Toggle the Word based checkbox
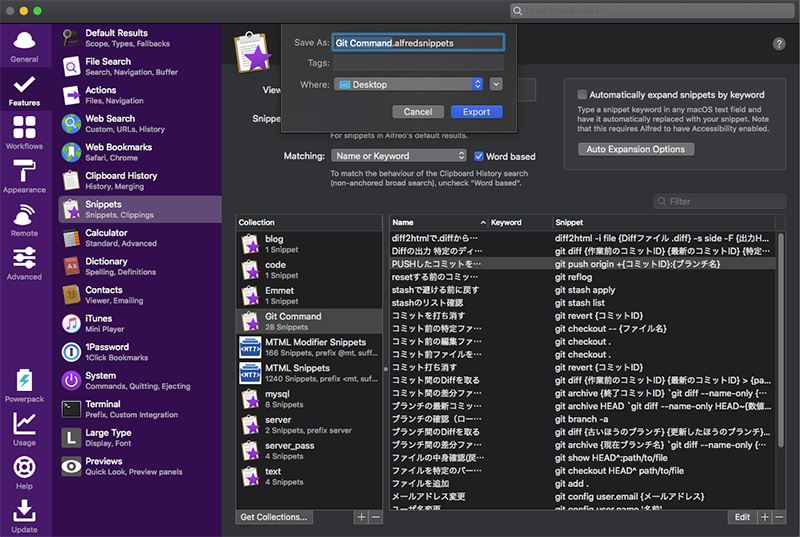This screenshot has width=800, height=537. click(479, 156)
